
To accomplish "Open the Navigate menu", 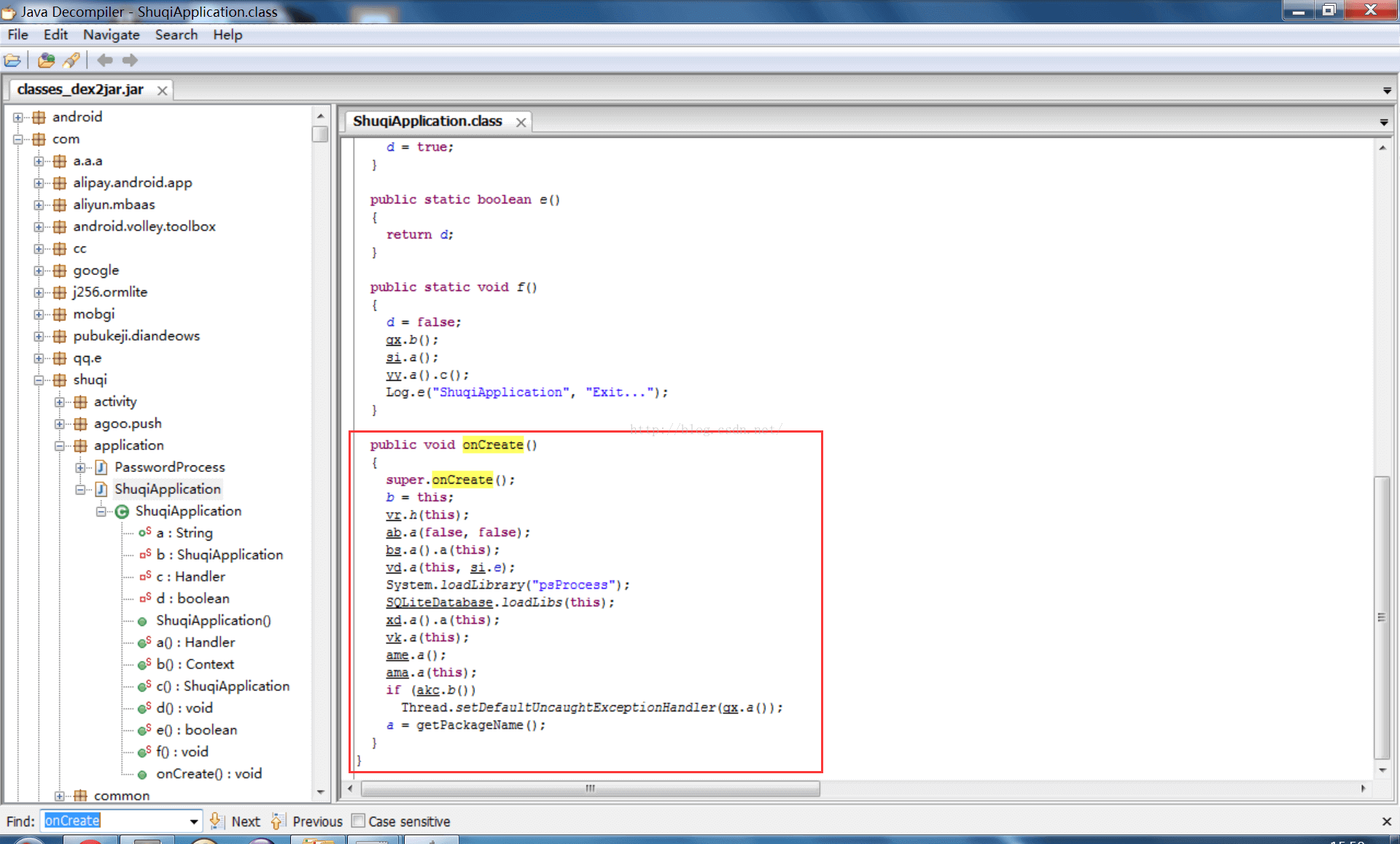I will coord(111,34).
